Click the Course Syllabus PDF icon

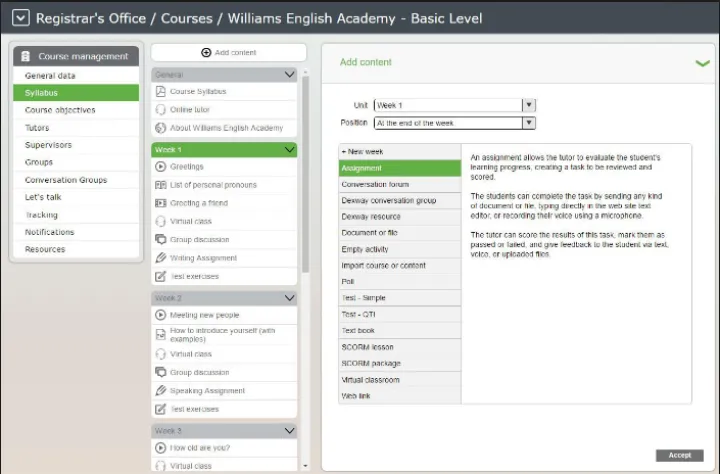161,92
